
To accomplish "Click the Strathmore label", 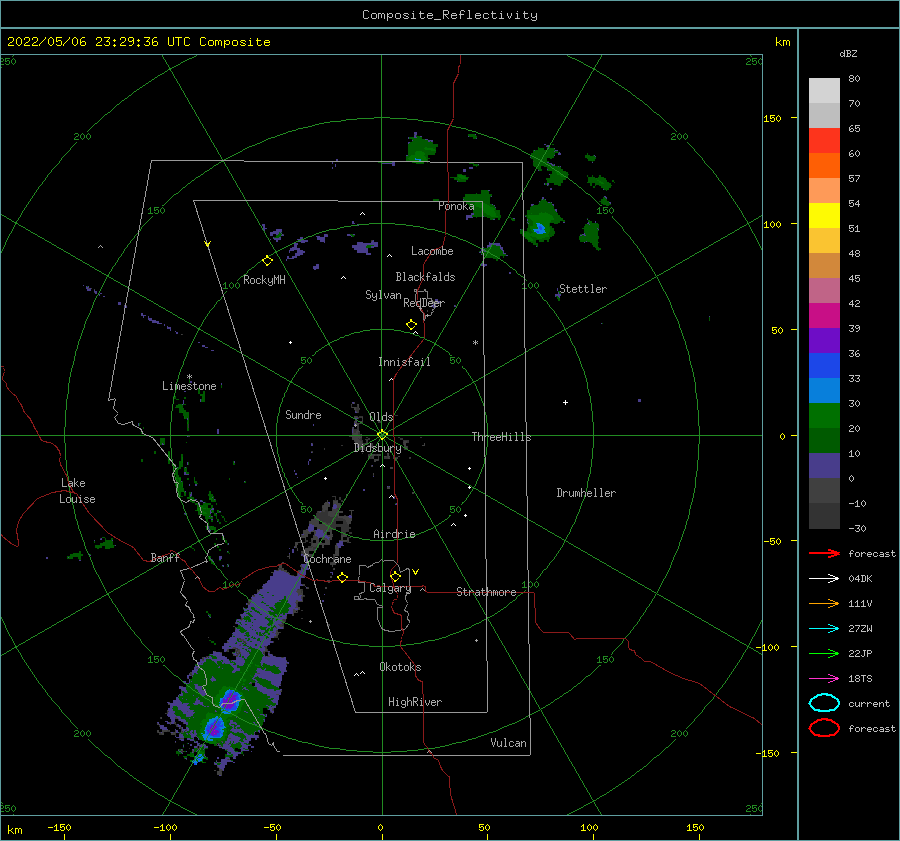I will pyautogui.click(x=486, y=592).
